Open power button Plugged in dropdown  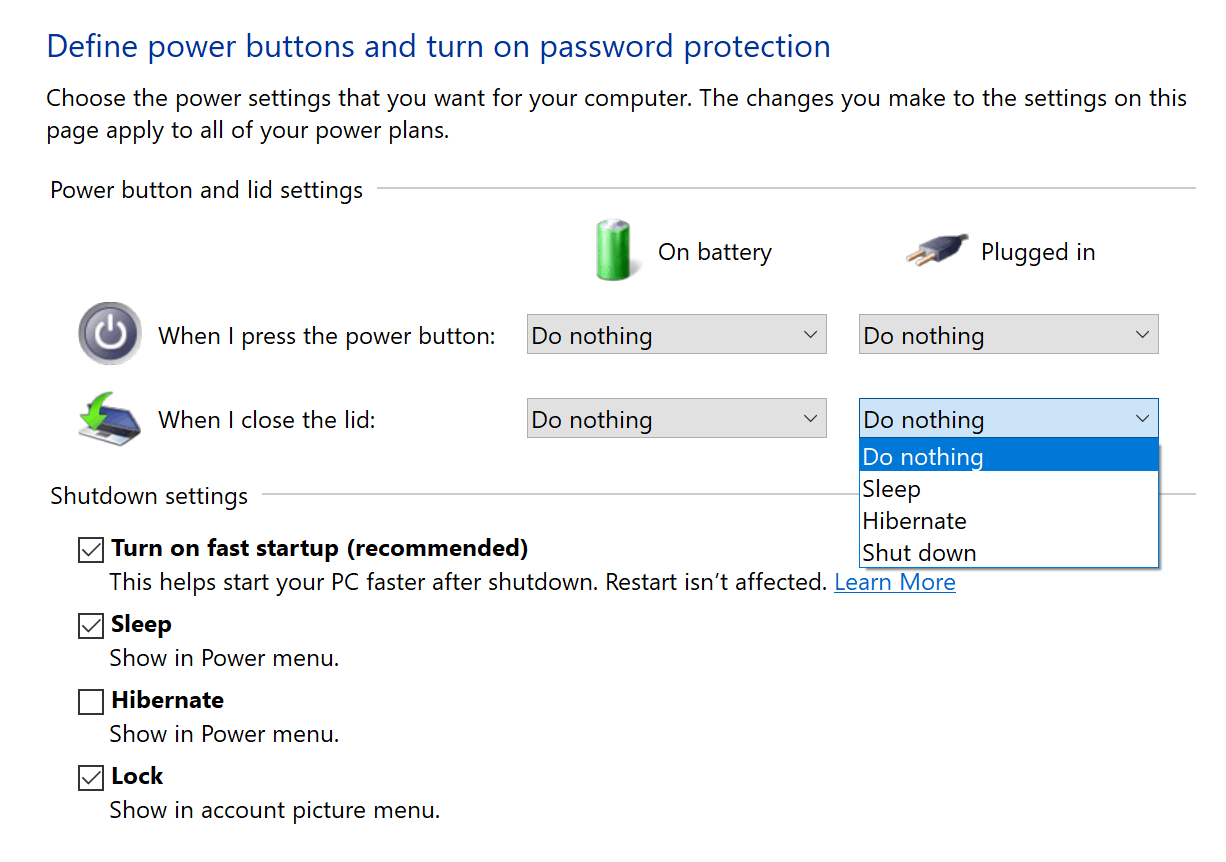tap(1008, 336)
